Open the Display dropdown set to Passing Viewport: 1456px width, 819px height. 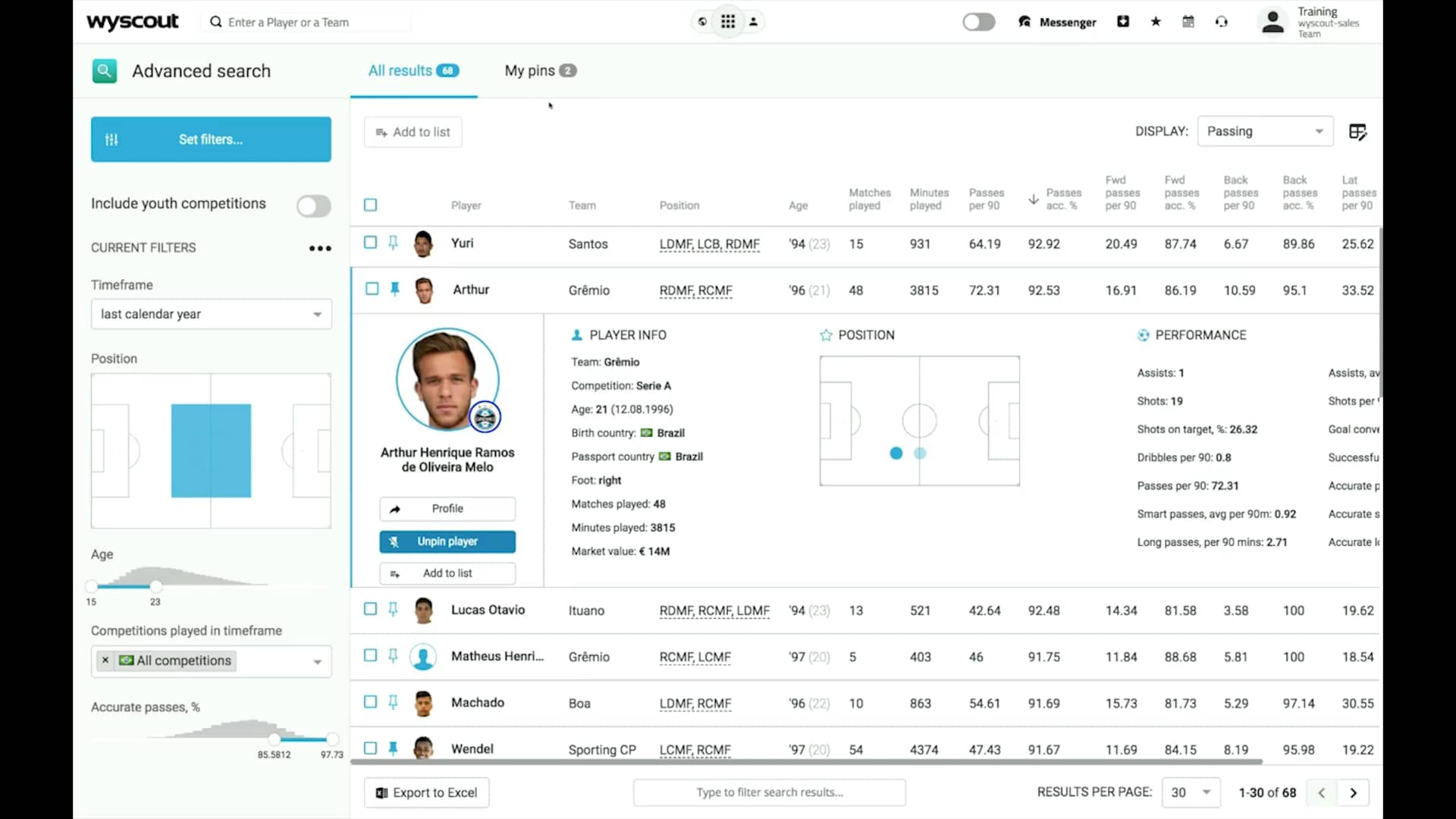click(1265, 130)
